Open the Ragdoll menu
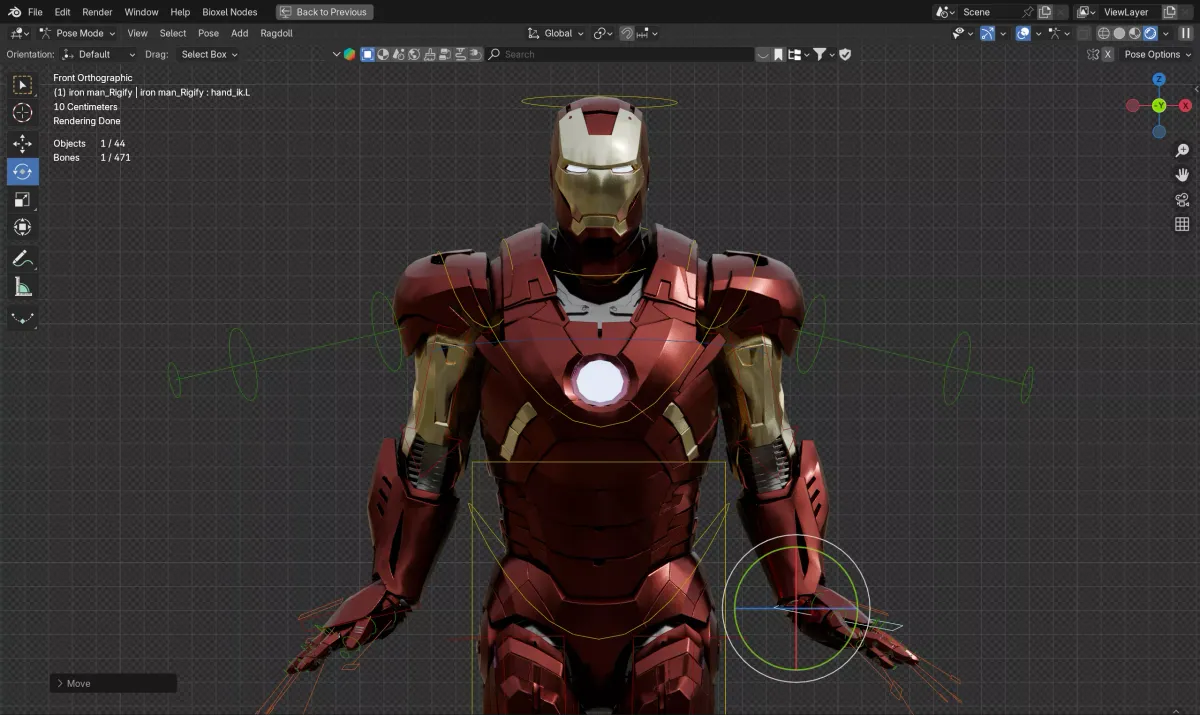The height and width of the screenshot is (715, 1200). coord(277,33)
